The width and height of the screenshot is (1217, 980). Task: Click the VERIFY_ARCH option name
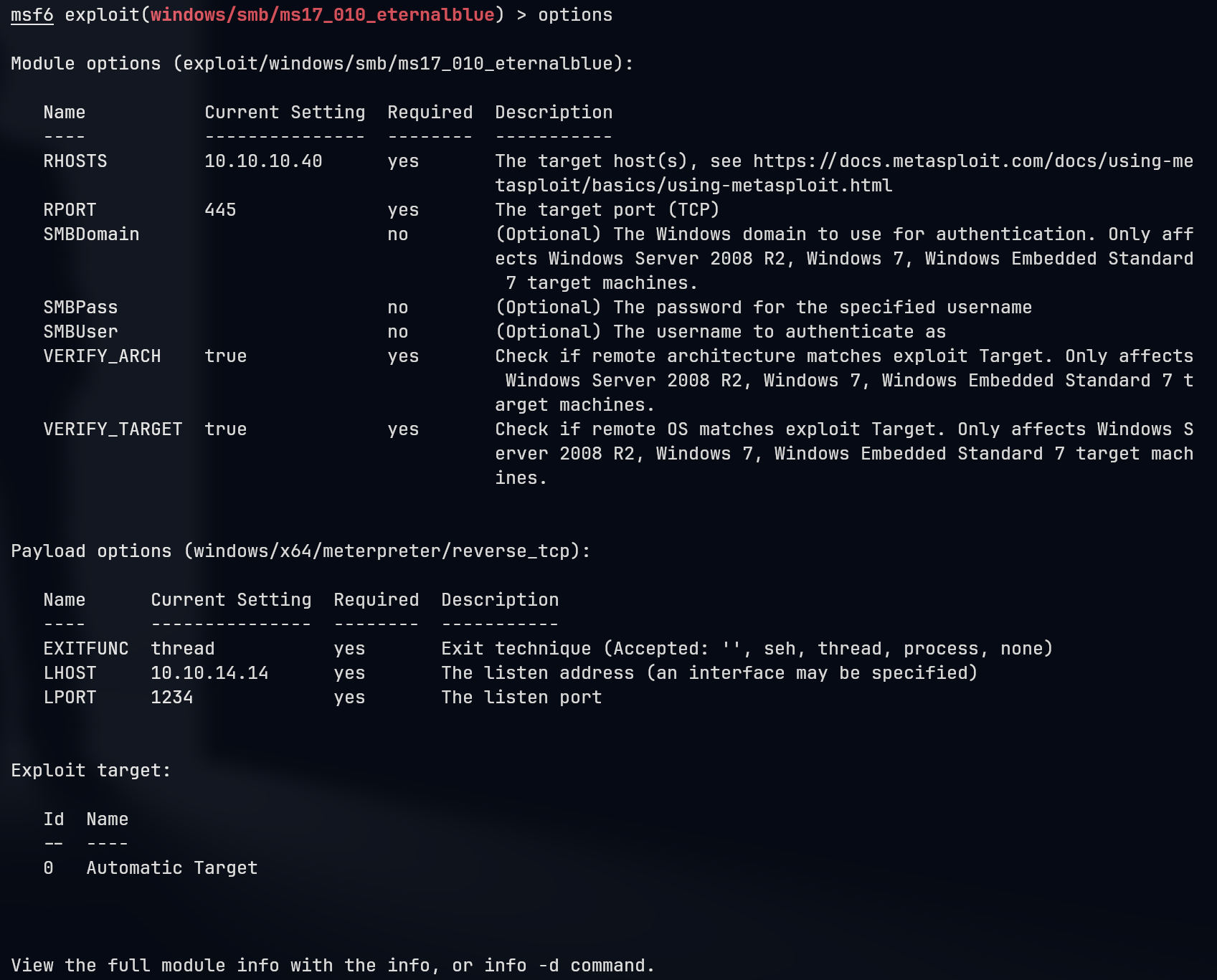(x=102, y=356)
